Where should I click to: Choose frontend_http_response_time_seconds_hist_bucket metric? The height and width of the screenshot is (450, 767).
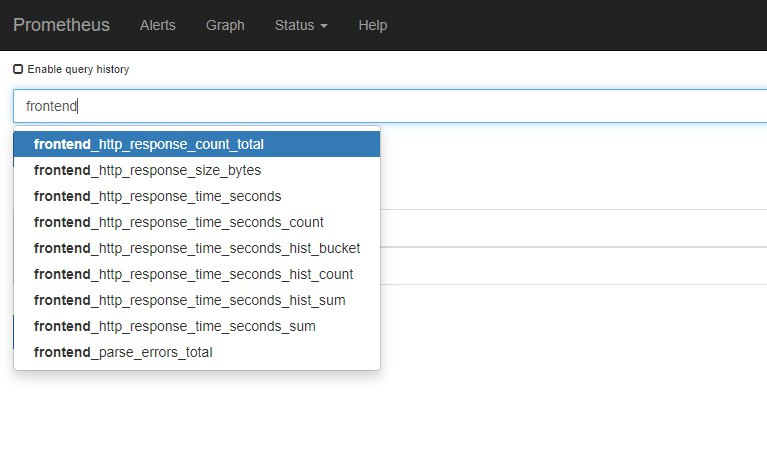pos(196,248)
